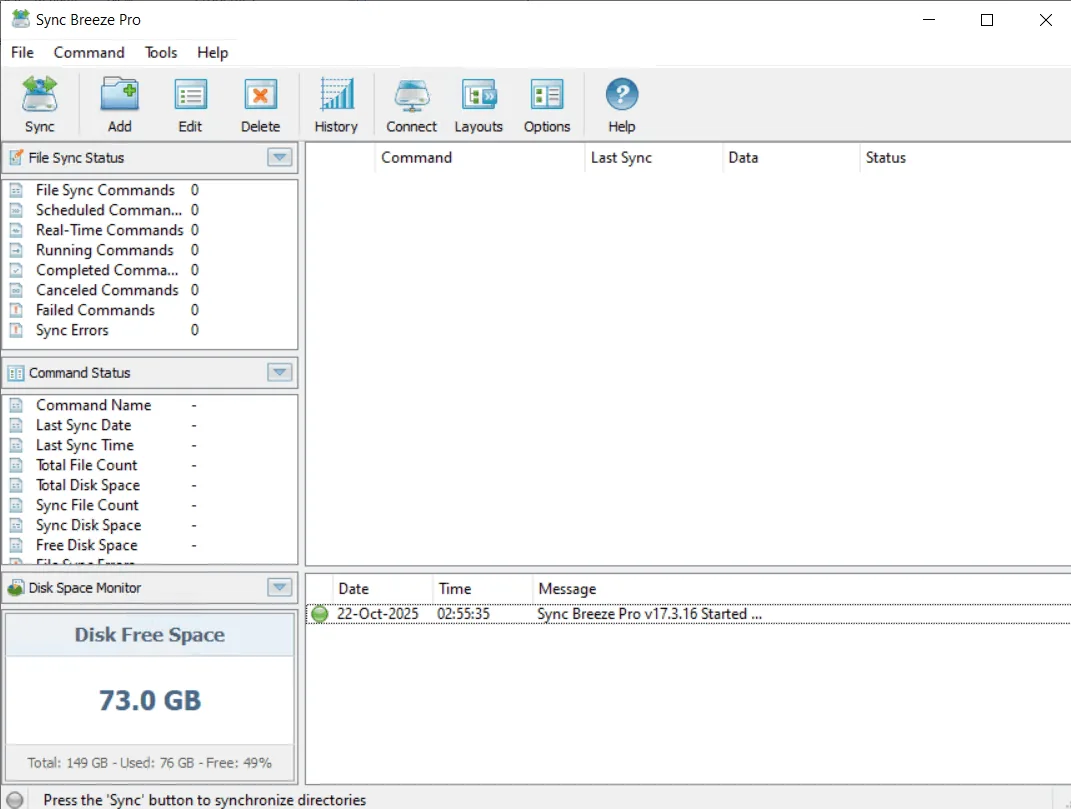
Task: Click the icon beside Command Name
Action: (16, 405)
